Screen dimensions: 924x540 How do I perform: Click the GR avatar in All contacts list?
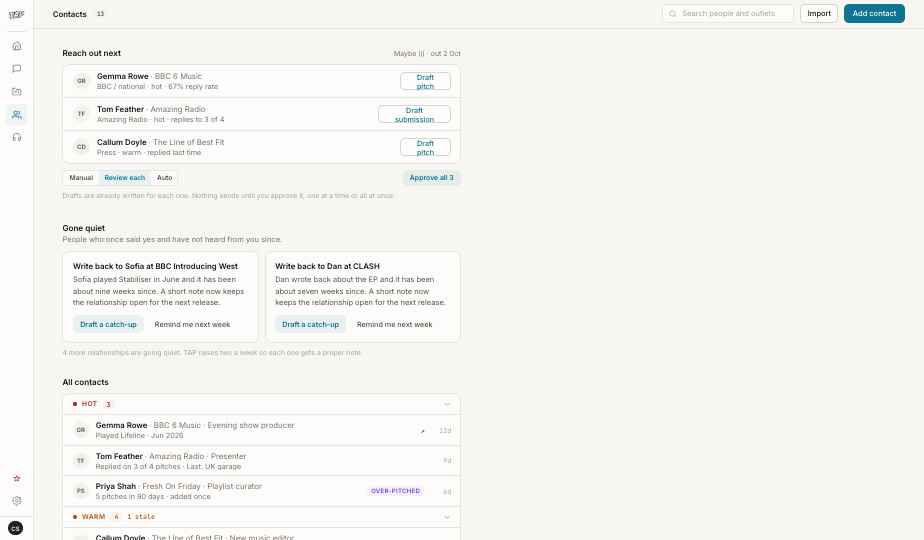tap(81, 430)
